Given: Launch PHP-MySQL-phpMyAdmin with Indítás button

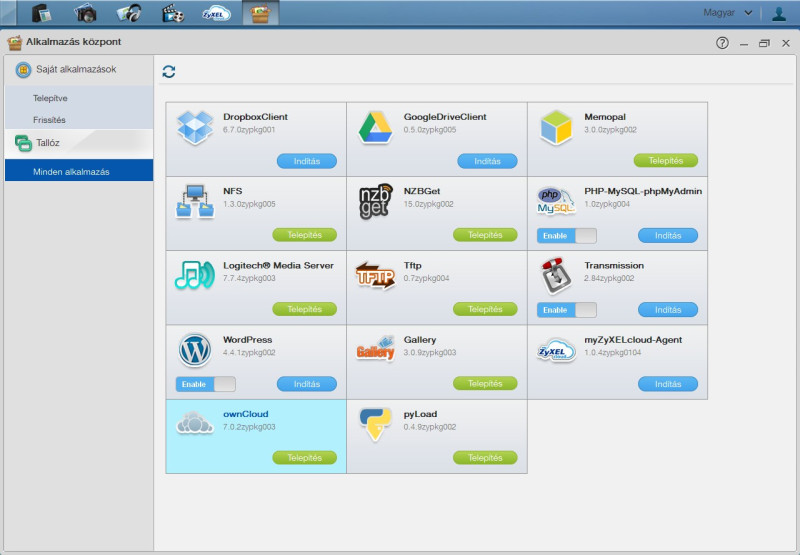Looking at the screenshot, I should pyautogui.click(x=668, y=236).
